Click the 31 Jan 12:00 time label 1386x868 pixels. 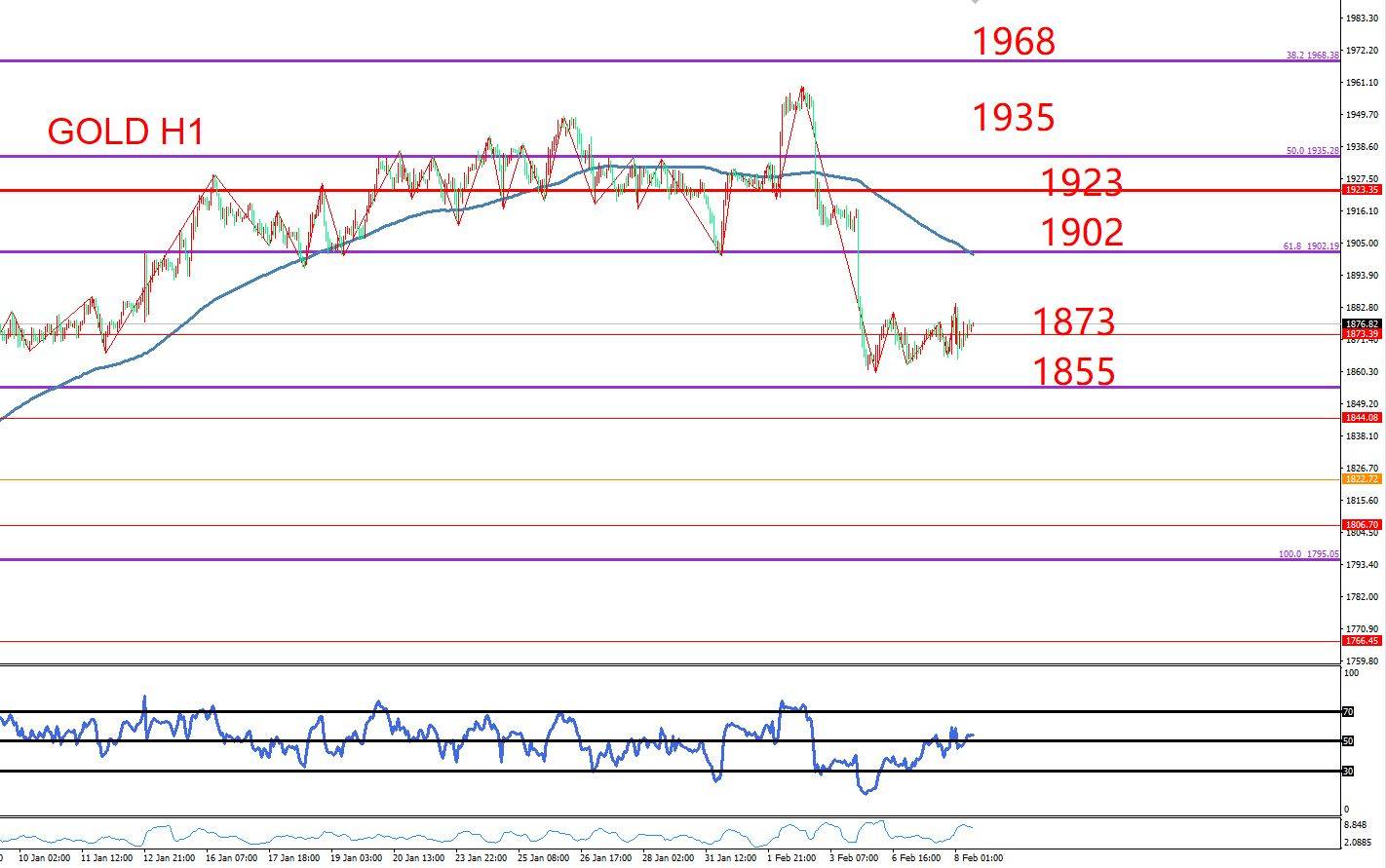pyautogui.click(x=730, y=858)
